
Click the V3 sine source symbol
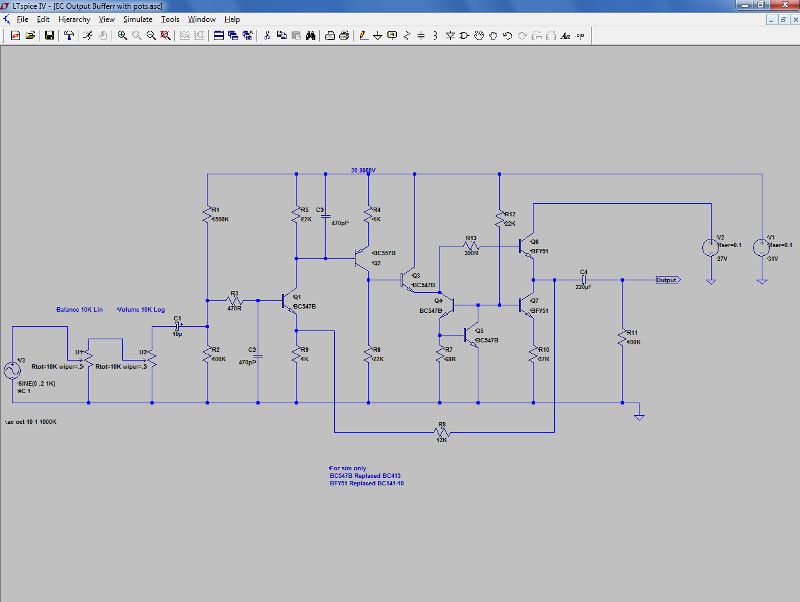12,370
